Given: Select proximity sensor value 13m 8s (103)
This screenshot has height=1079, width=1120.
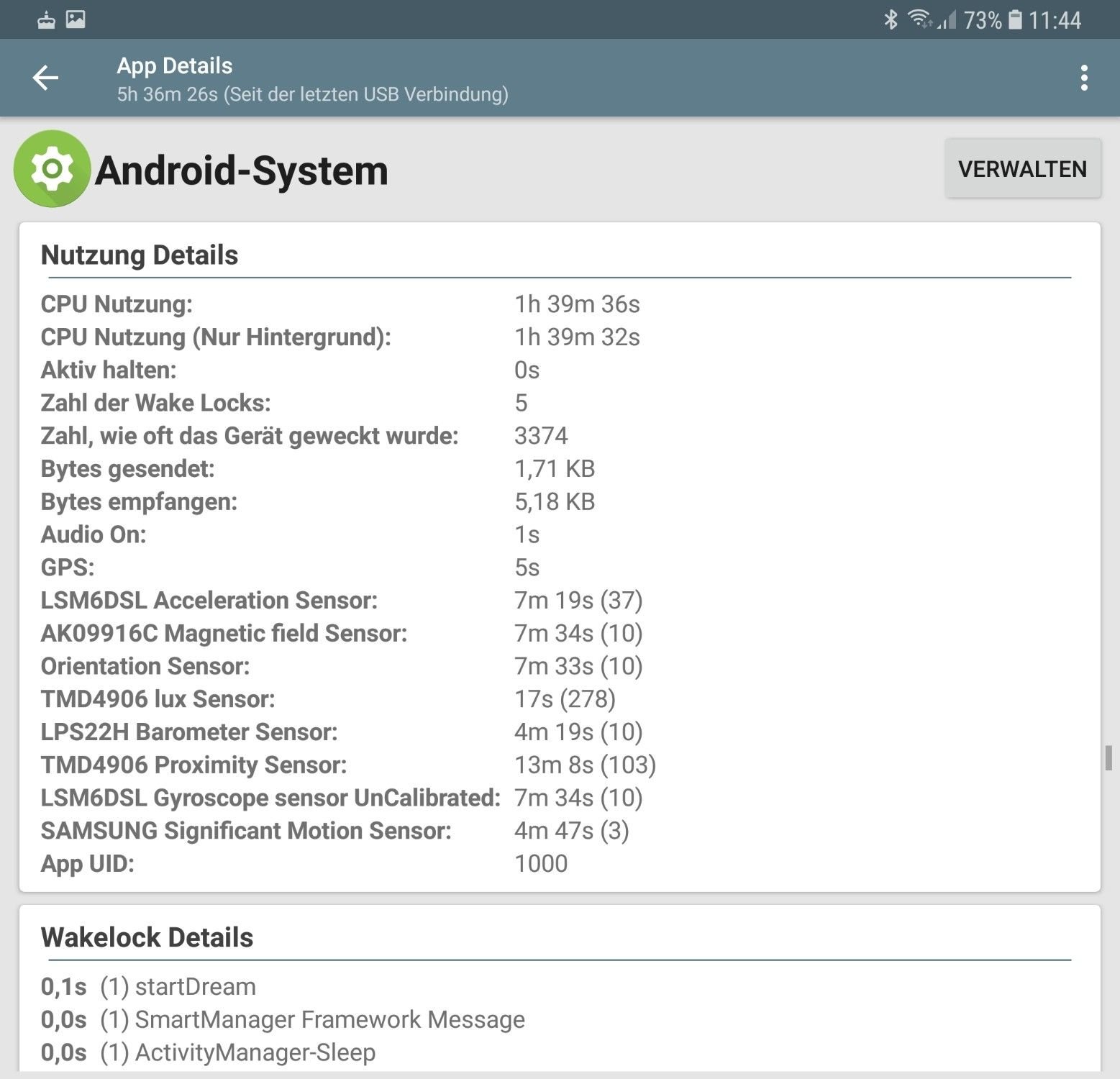Looking at the screenshot, I should coord(585,765).
